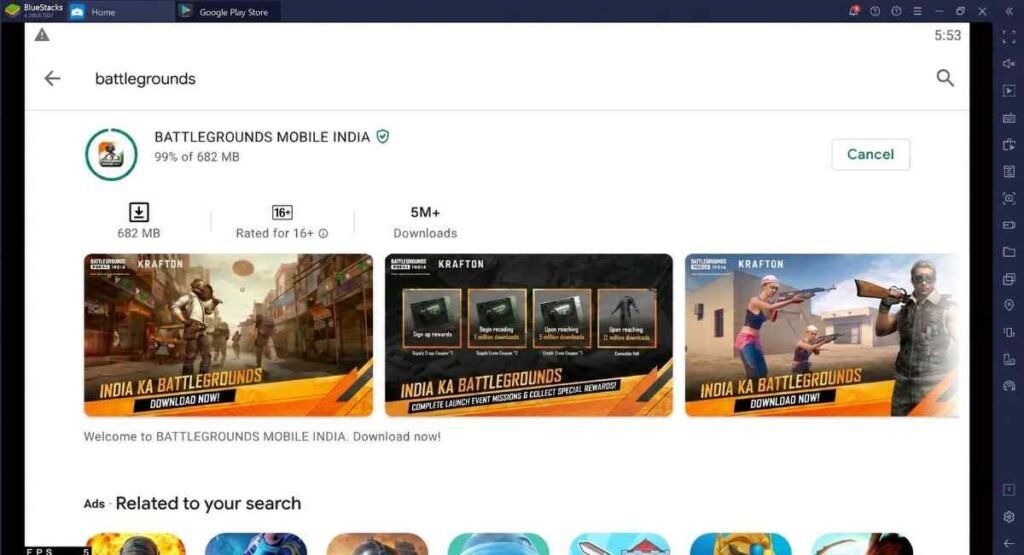This screenshot has width=1024, height=555.
Task: Open the macro recorder sidebar icon
Action: tap(1009, 172)
